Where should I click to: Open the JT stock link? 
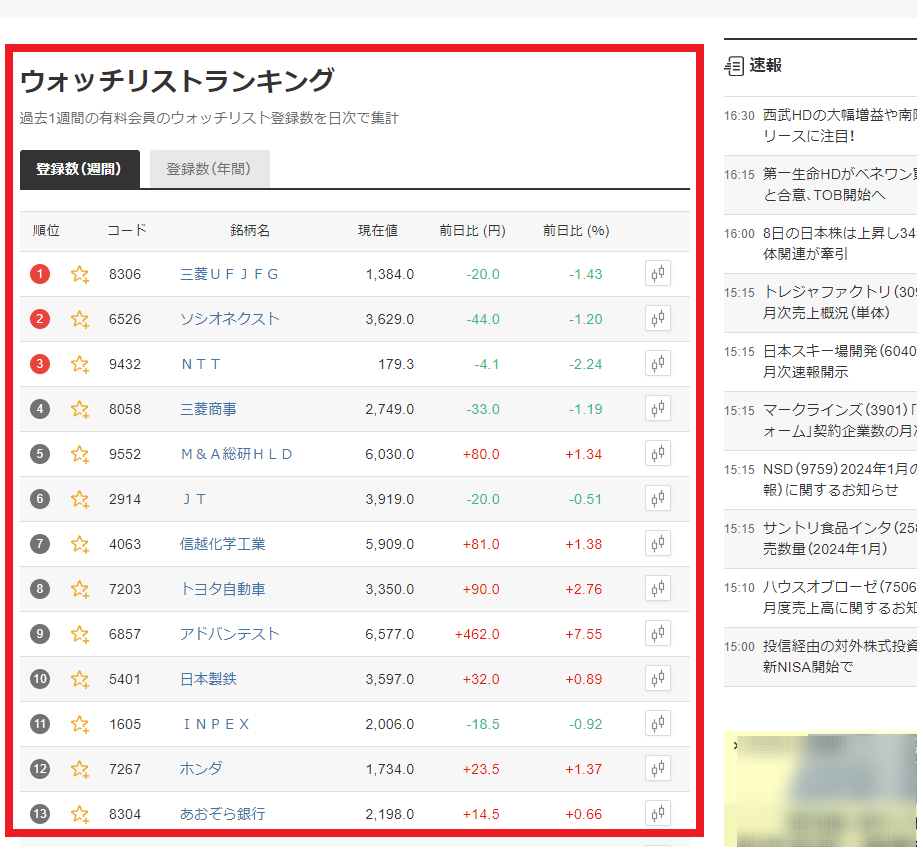click(195, 500)
